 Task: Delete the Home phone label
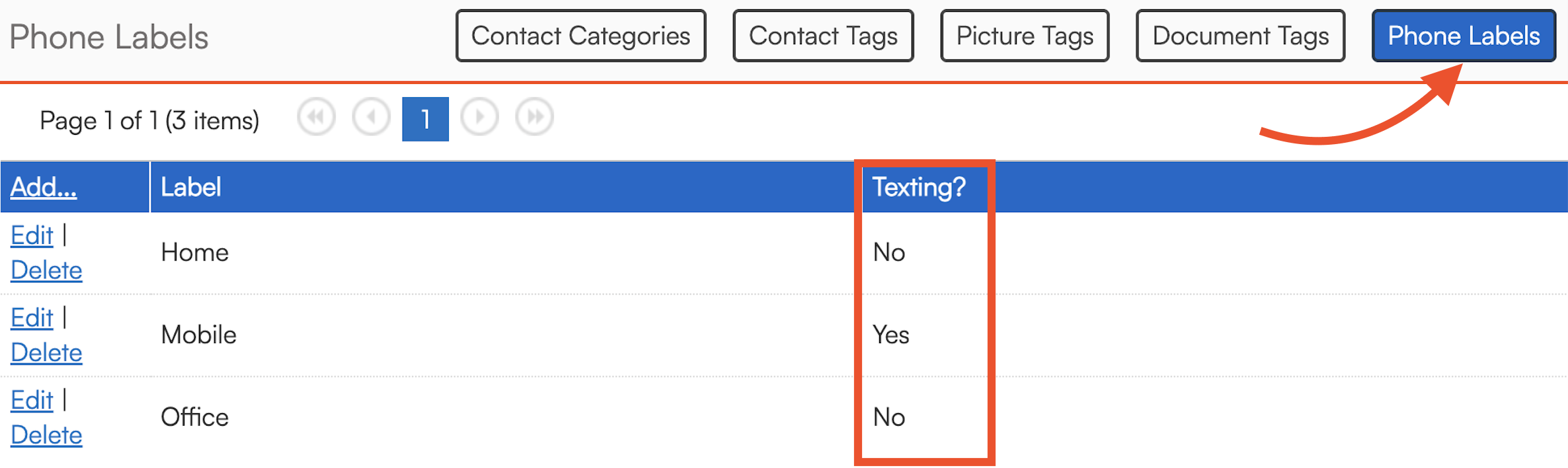coord(46,270)
